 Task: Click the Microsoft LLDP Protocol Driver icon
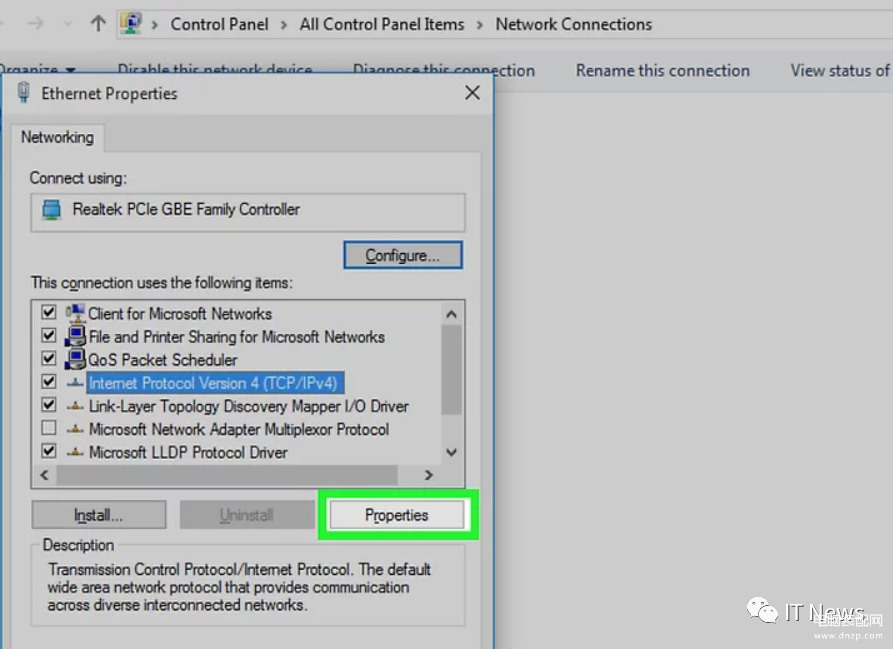coord(75,453)
